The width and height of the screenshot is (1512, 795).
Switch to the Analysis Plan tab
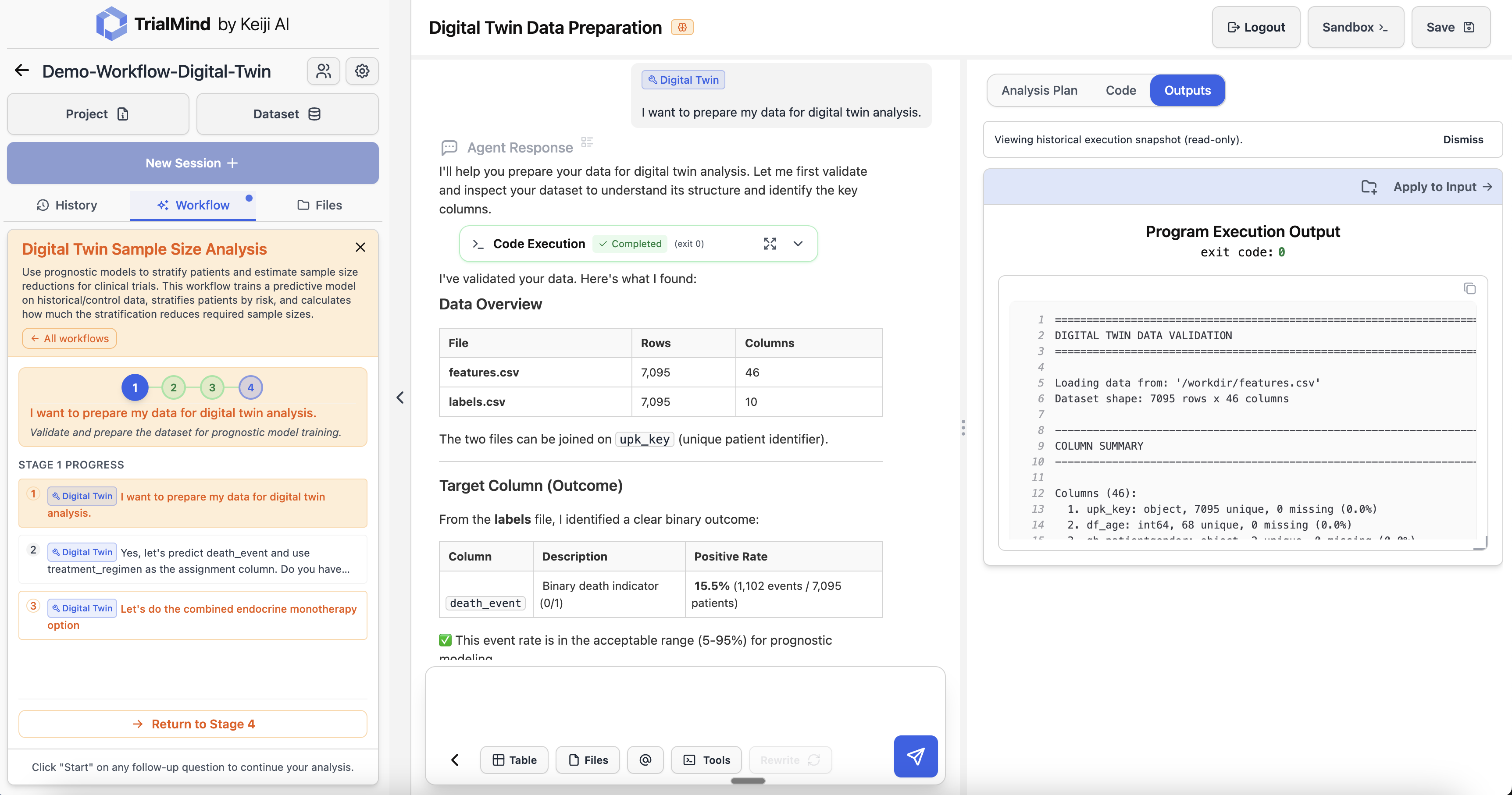[1039, 90]
